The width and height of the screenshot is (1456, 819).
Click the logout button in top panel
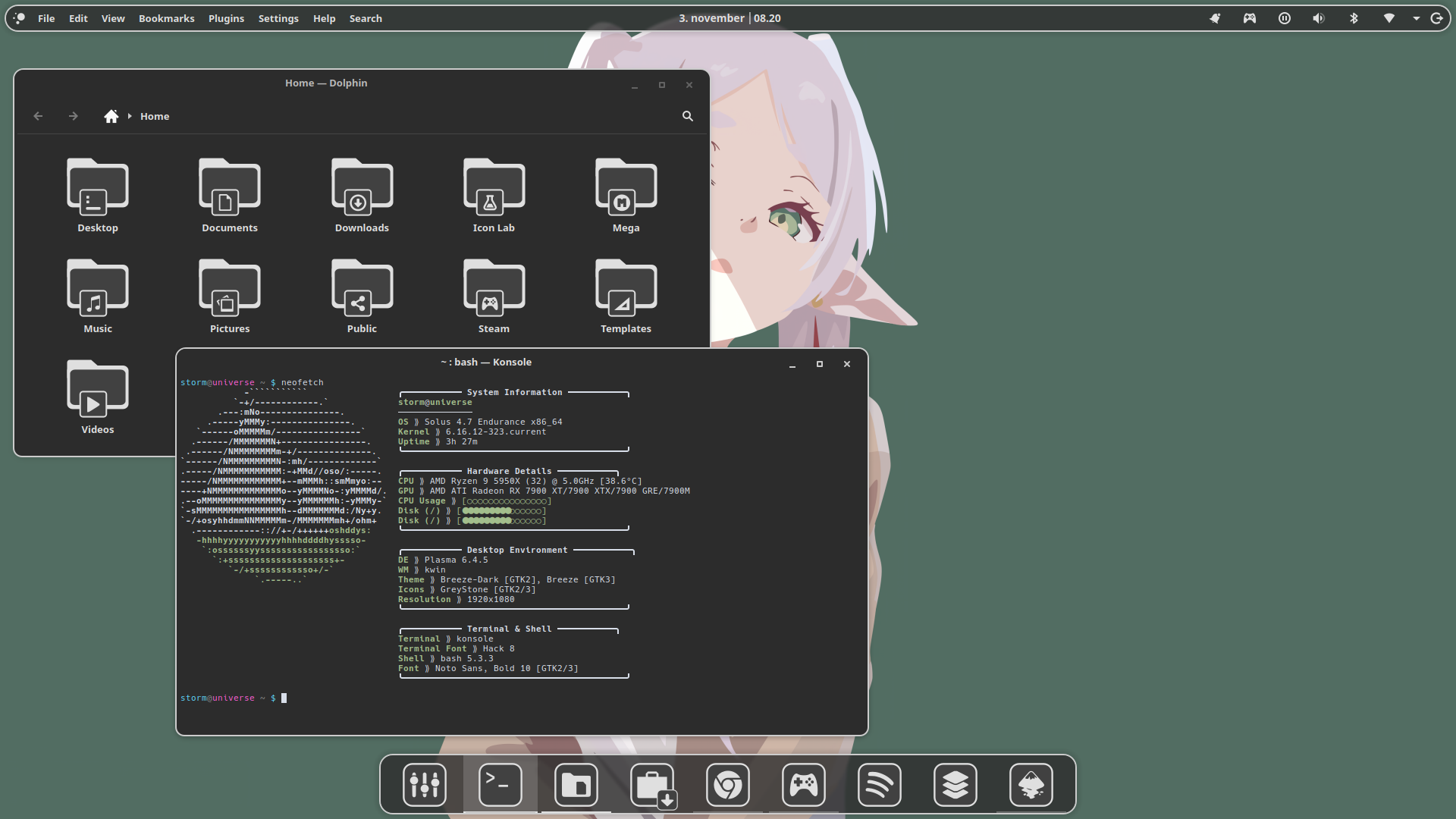1436,18
